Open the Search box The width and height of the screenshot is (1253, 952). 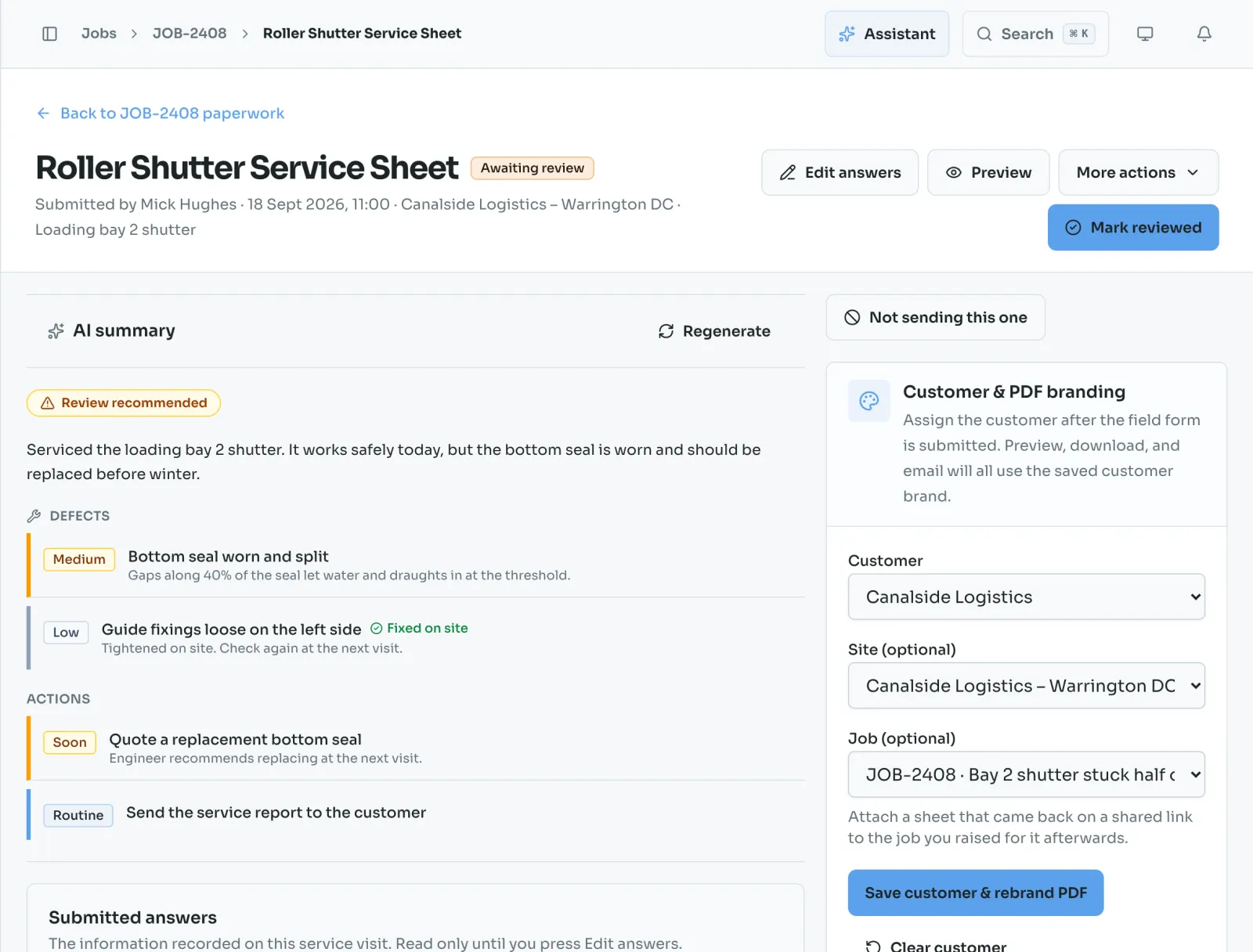point(1035,34)
